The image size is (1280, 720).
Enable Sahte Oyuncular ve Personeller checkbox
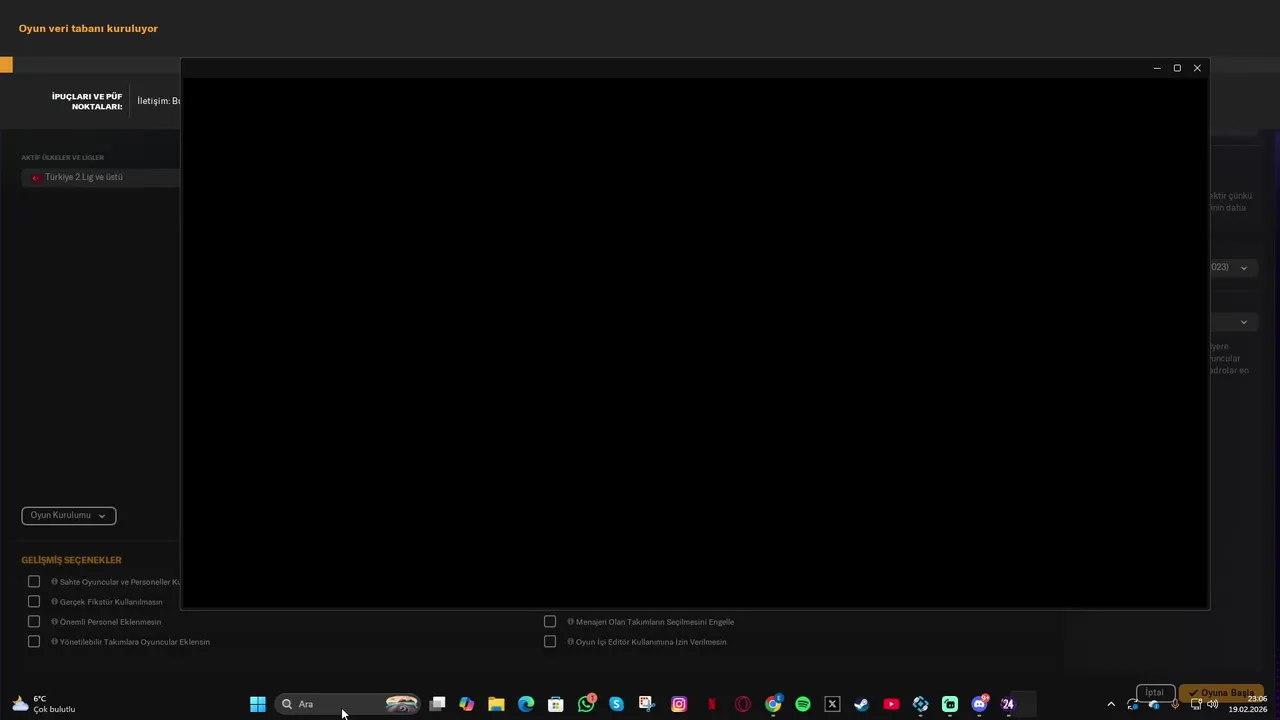(x=34, y=582)
